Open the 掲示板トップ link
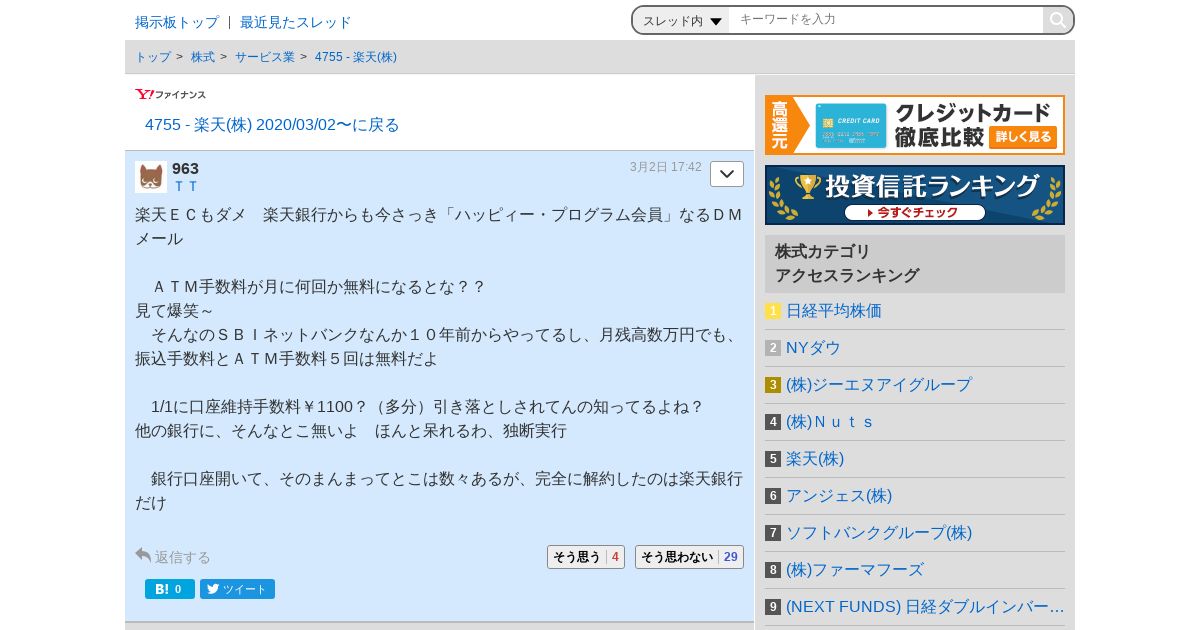This screenshot has width=1200, height=630. [177, 22]
